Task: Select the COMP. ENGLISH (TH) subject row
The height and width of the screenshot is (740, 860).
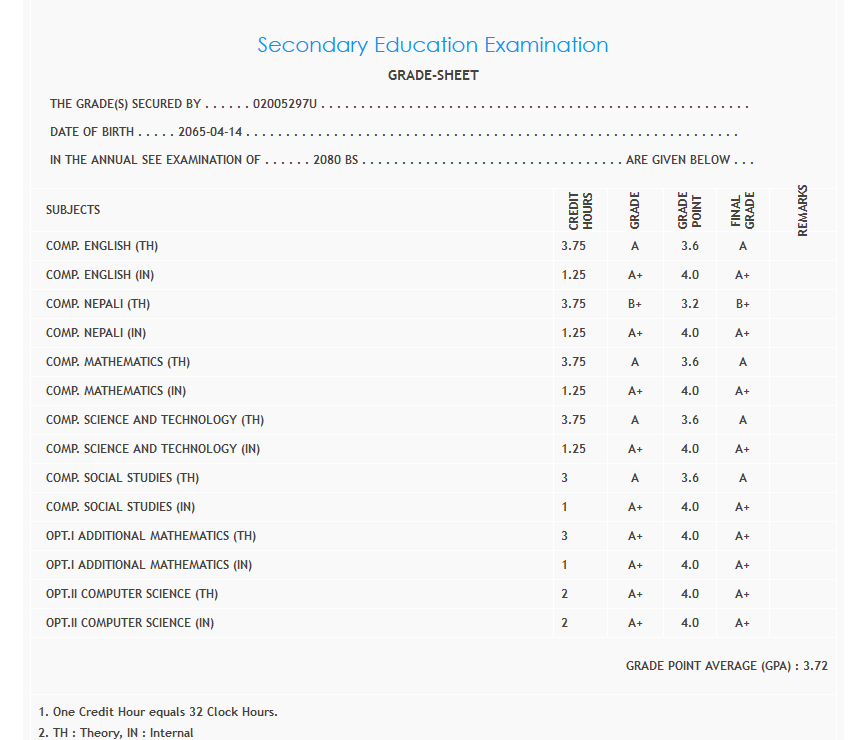Action: pyautogui.click(x=102, y=246)
